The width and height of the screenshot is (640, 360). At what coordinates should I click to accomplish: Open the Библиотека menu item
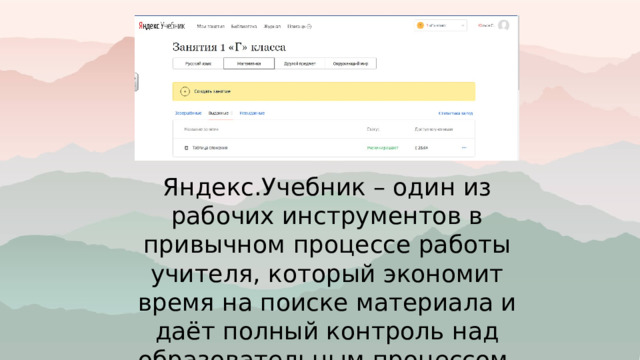click(244, 26)
